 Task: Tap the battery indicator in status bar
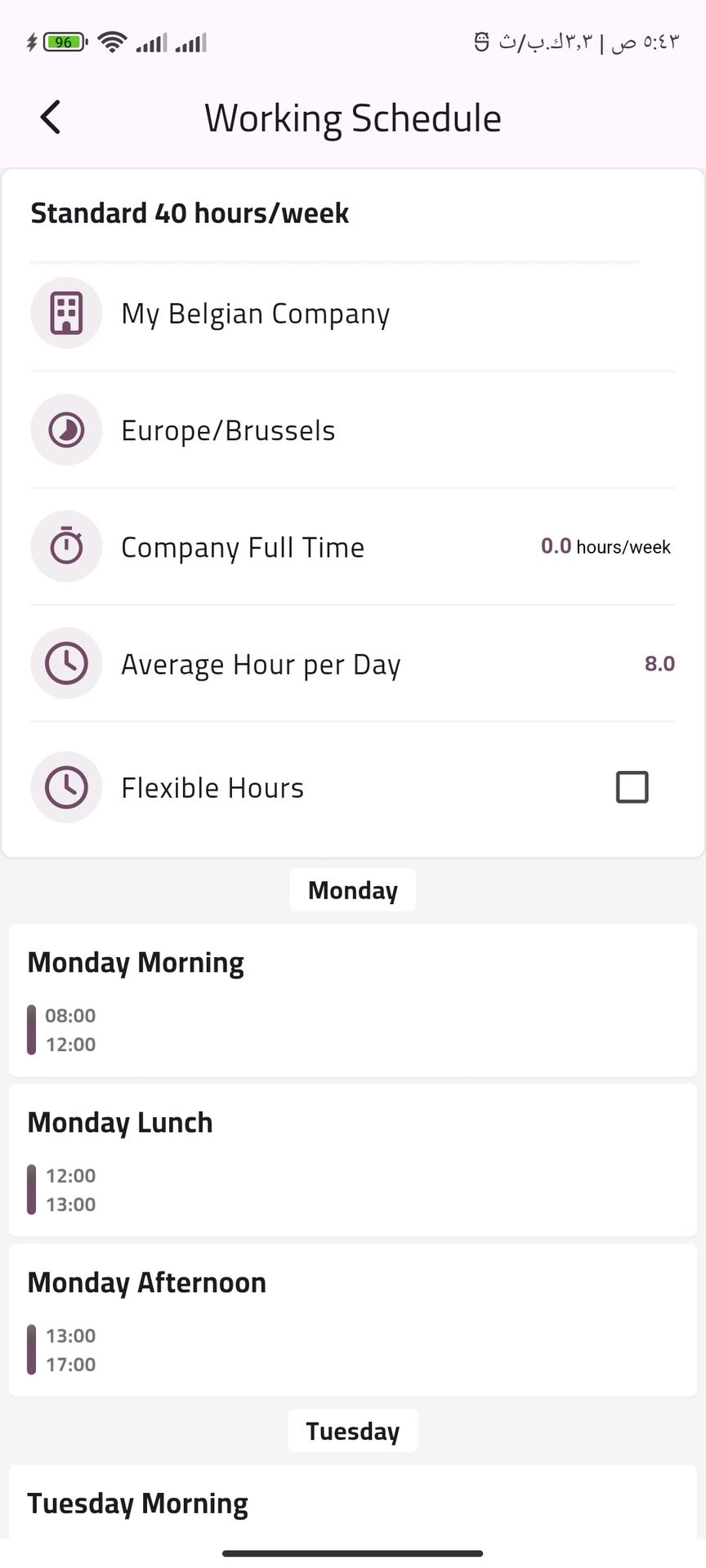[65, 42]
